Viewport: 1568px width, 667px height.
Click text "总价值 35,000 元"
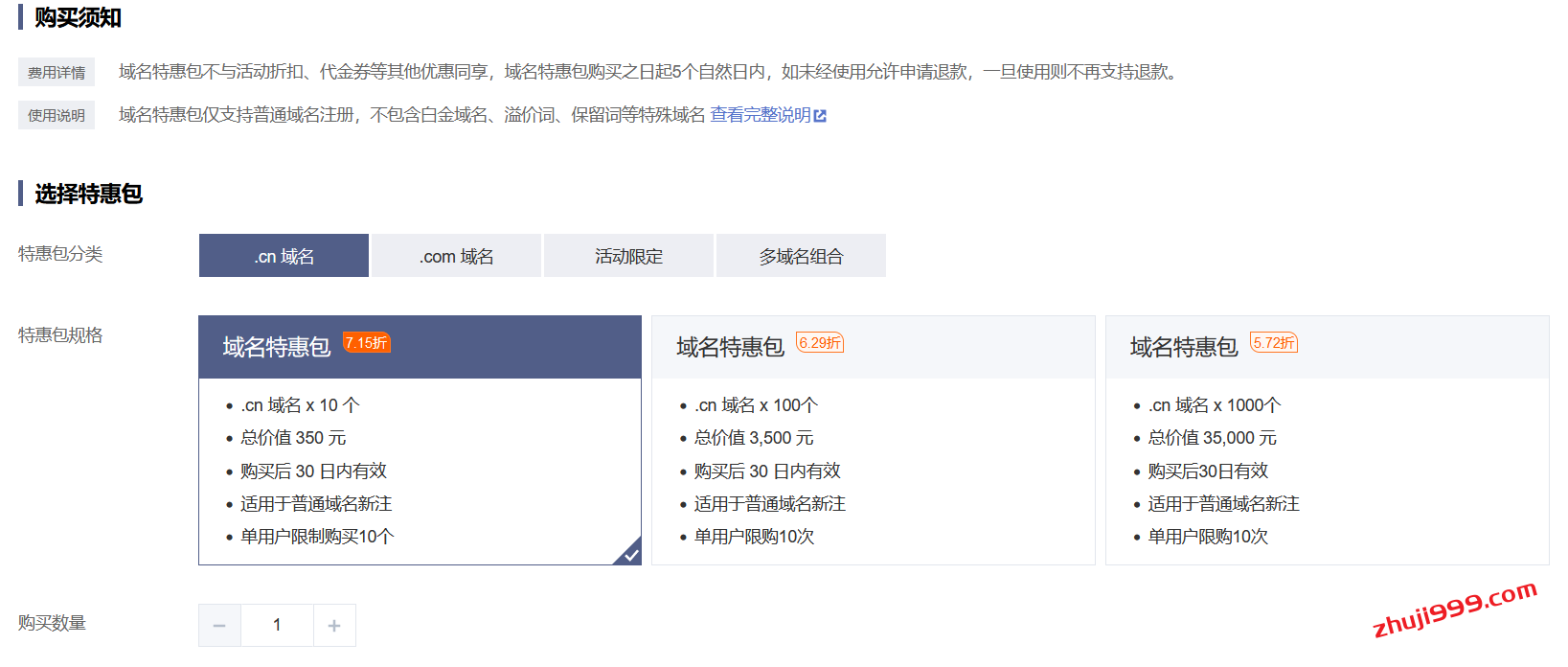(1213, 438)
